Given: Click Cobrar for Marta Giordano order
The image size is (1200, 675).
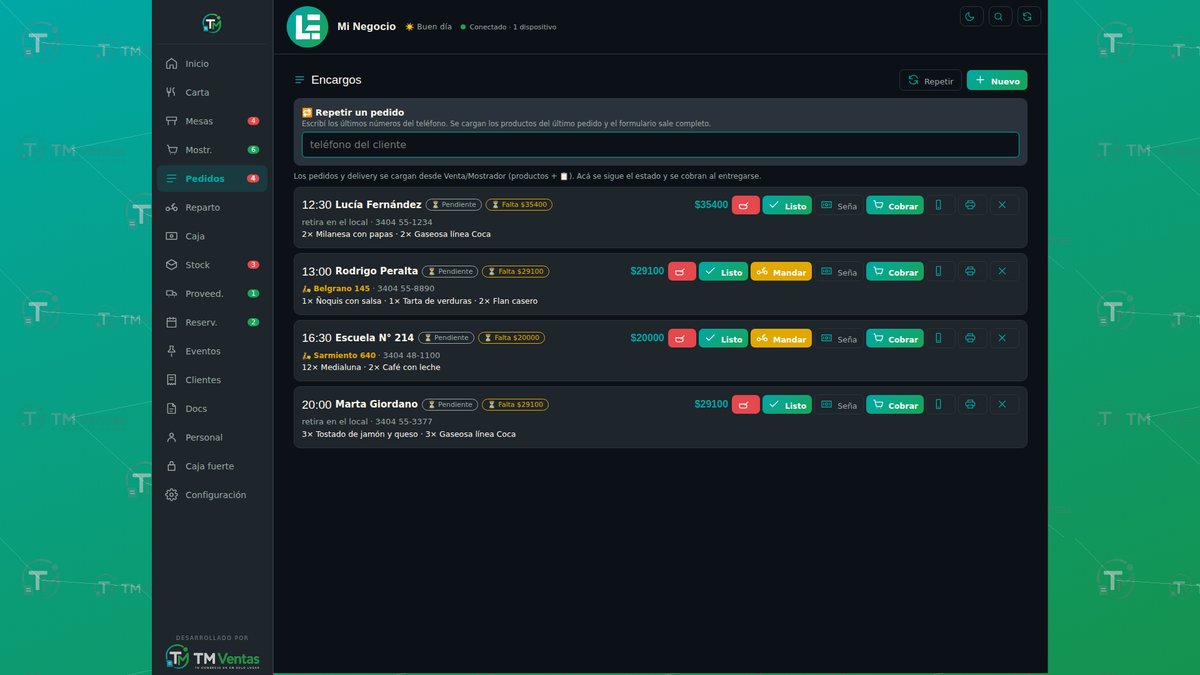Looking at the screenshot, I should (895, 404).
